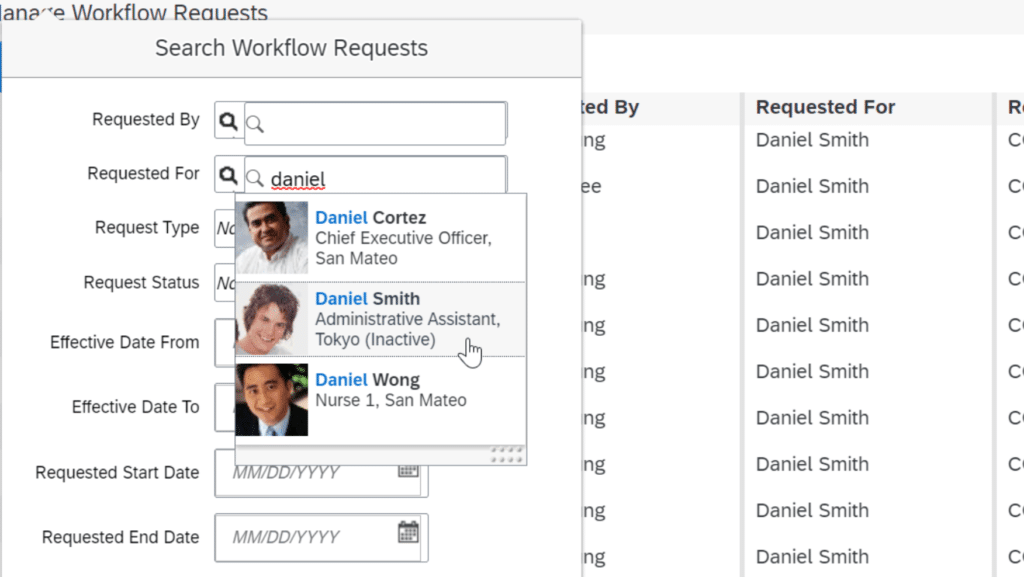Click Daniel Wong profile photo
Image resolution: width=1024 pixels, height=577 pixels.
[272, 399]
